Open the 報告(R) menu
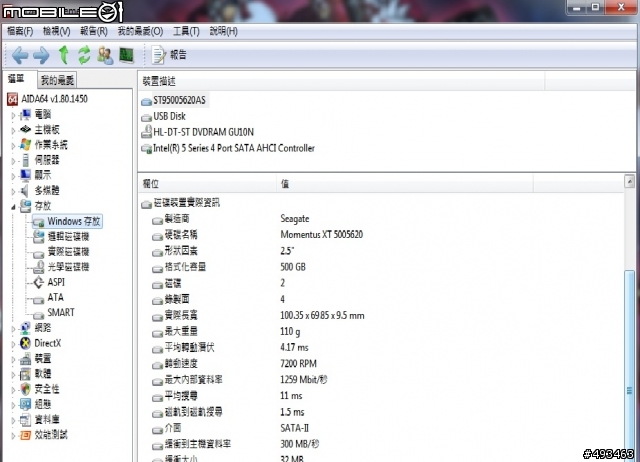This screenshot has width=640, height=462. 94,31
